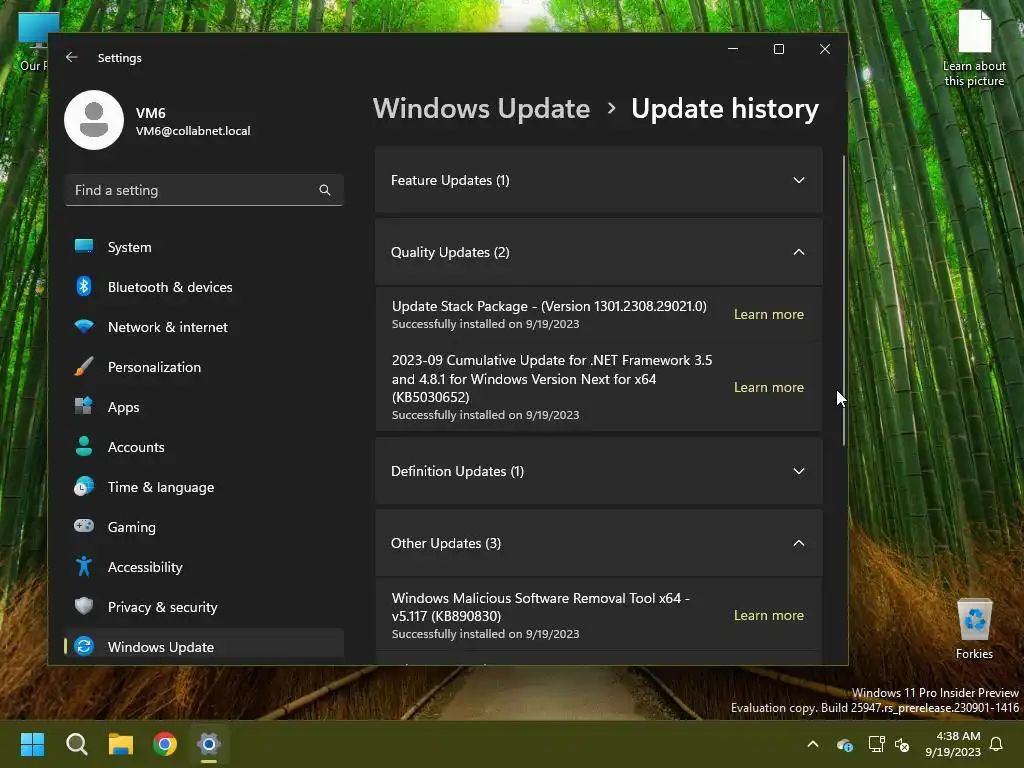Click the Settings gear in taskbar
The width and height of the screenshot is (1024, 768).
[209, 744]
